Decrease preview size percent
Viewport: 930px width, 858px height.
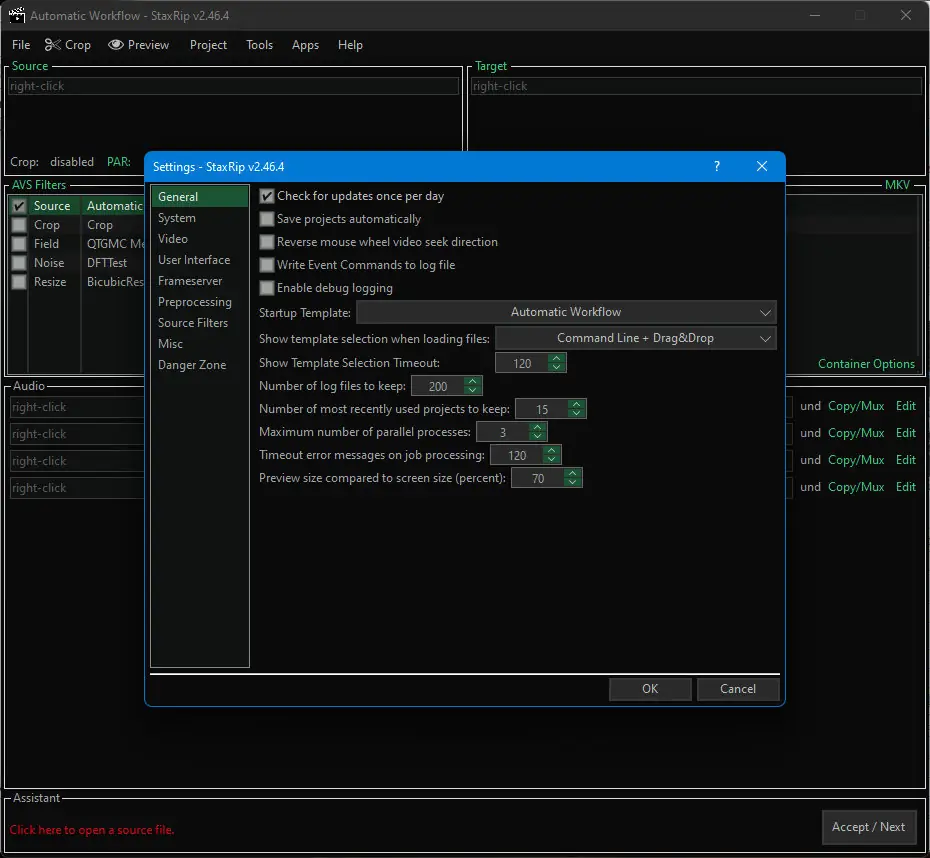click(x=572, y=482)
